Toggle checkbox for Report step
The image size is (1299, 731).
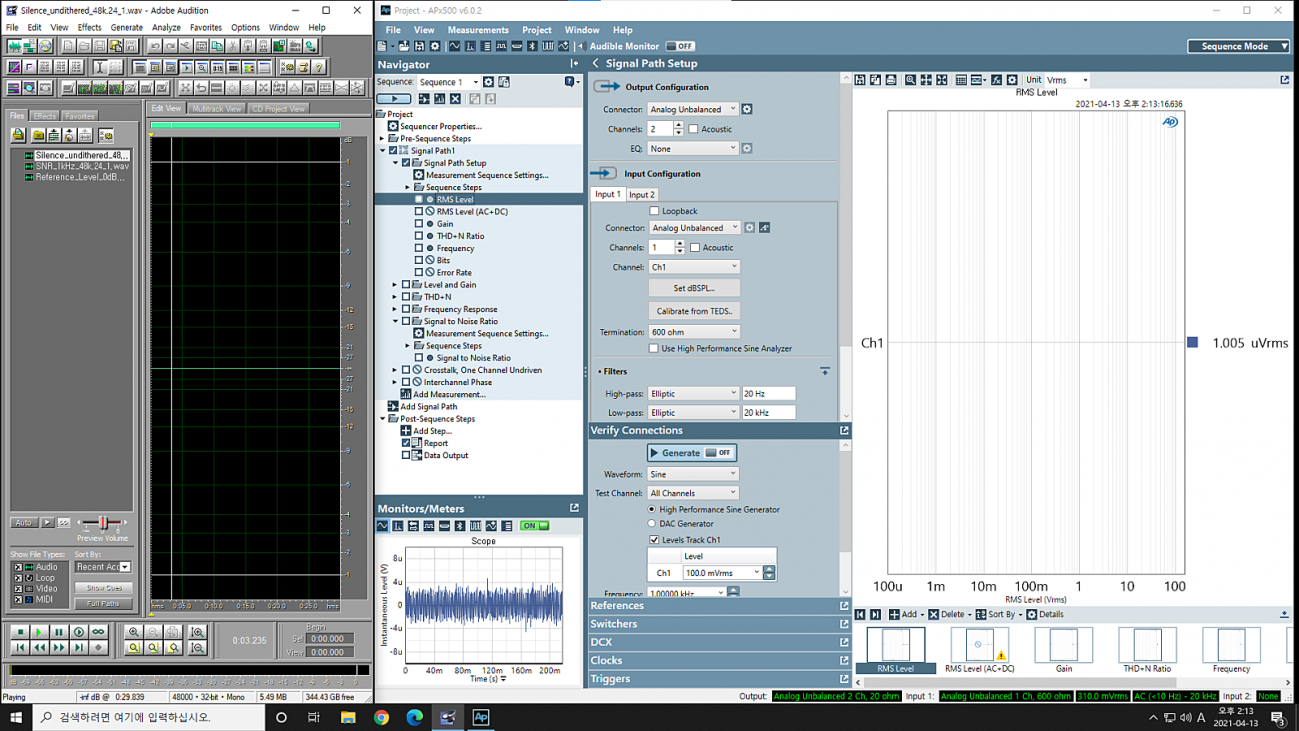406,443
